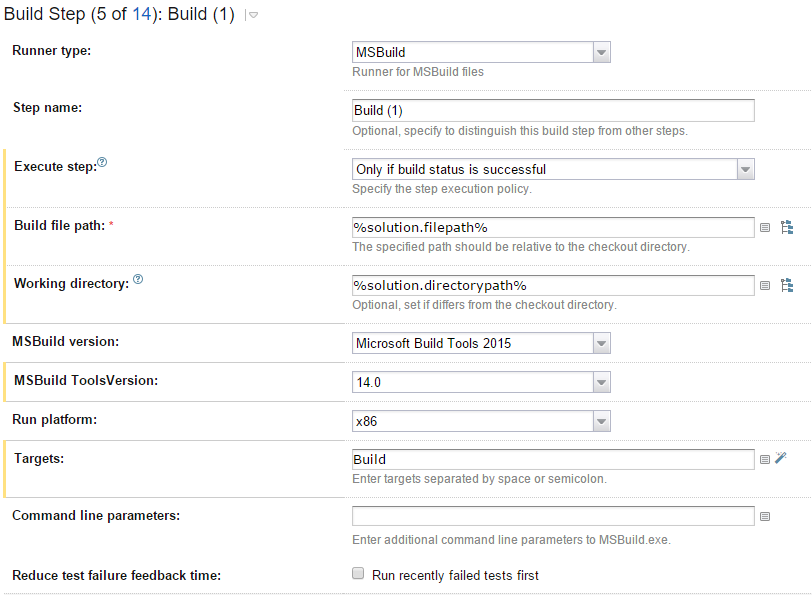Click parameter list icon beside Targets field

point(765,459)
